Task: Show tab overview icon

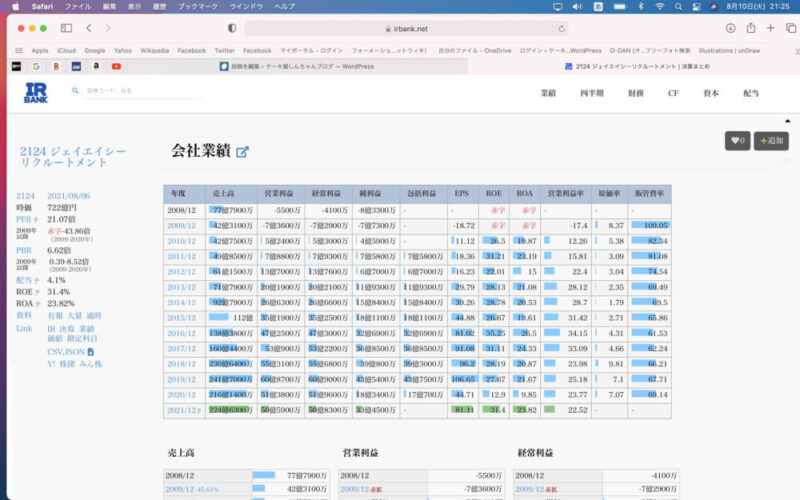Action: (x=791, y=28)
